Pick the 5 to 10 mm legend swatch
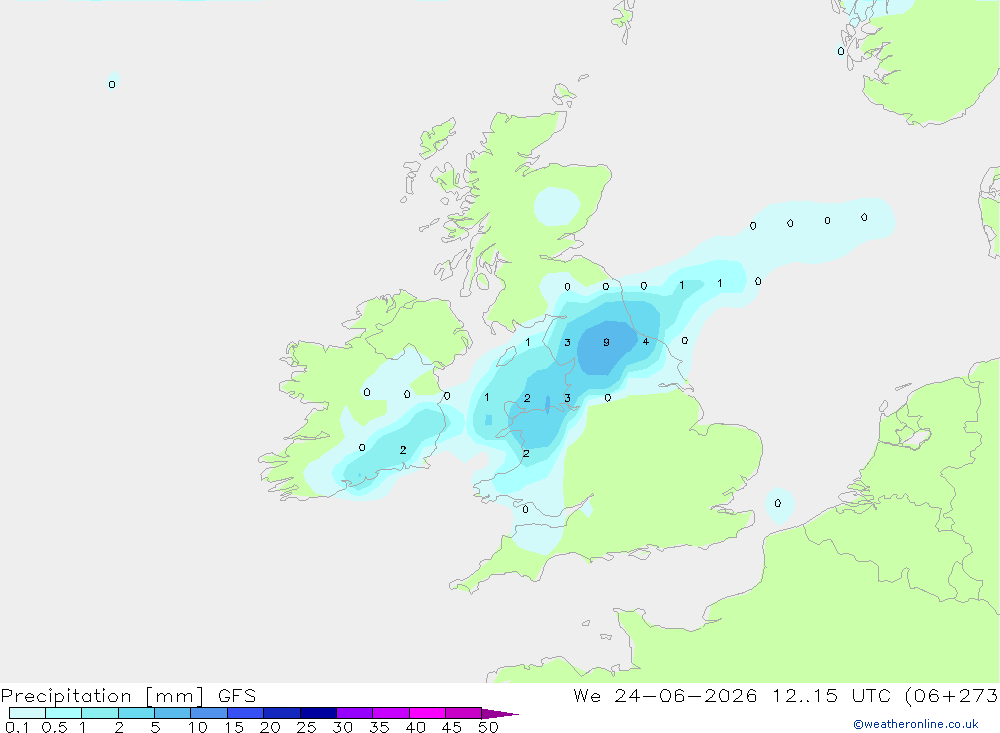The width and height of the screenshot is (1000, 733). pos(172,713)
